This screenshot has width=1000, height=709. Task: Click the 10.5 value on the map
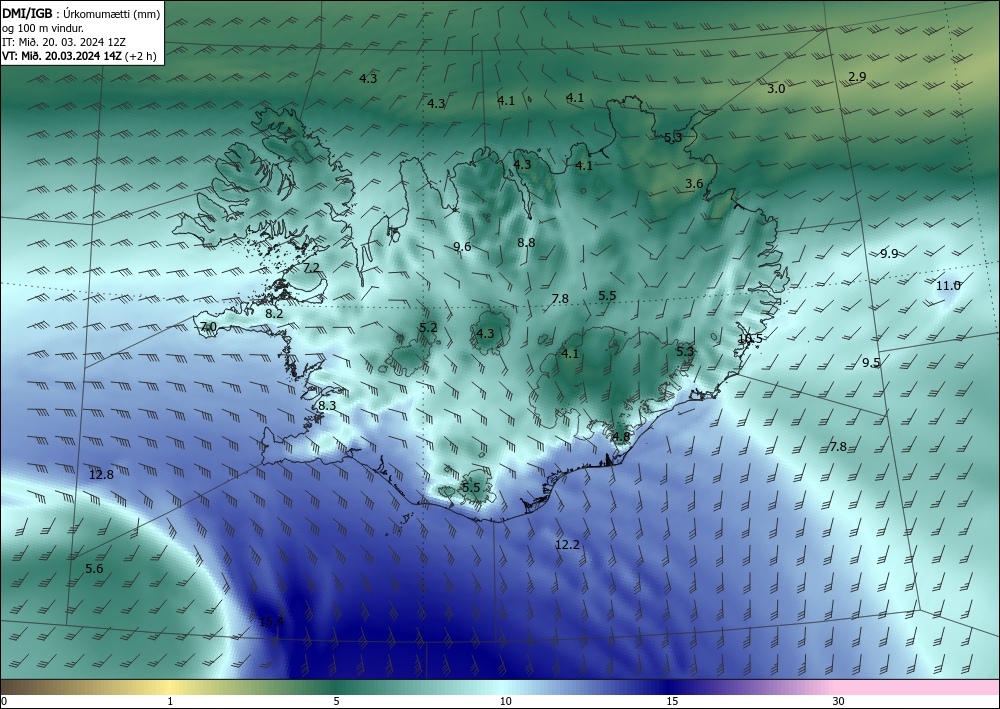pos(750,339)
